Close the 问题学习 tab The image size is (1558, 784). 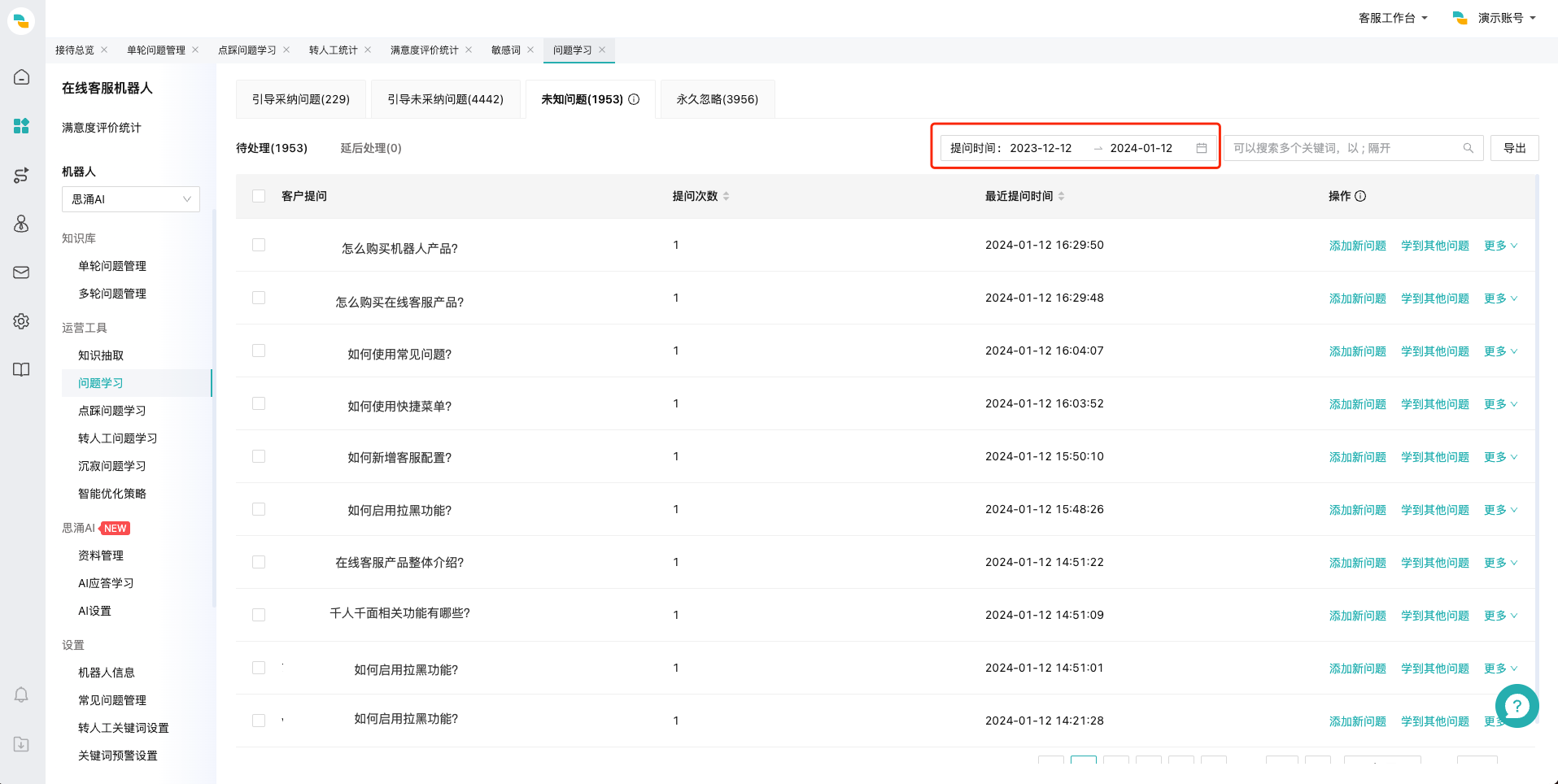click(x=602, y=50)
